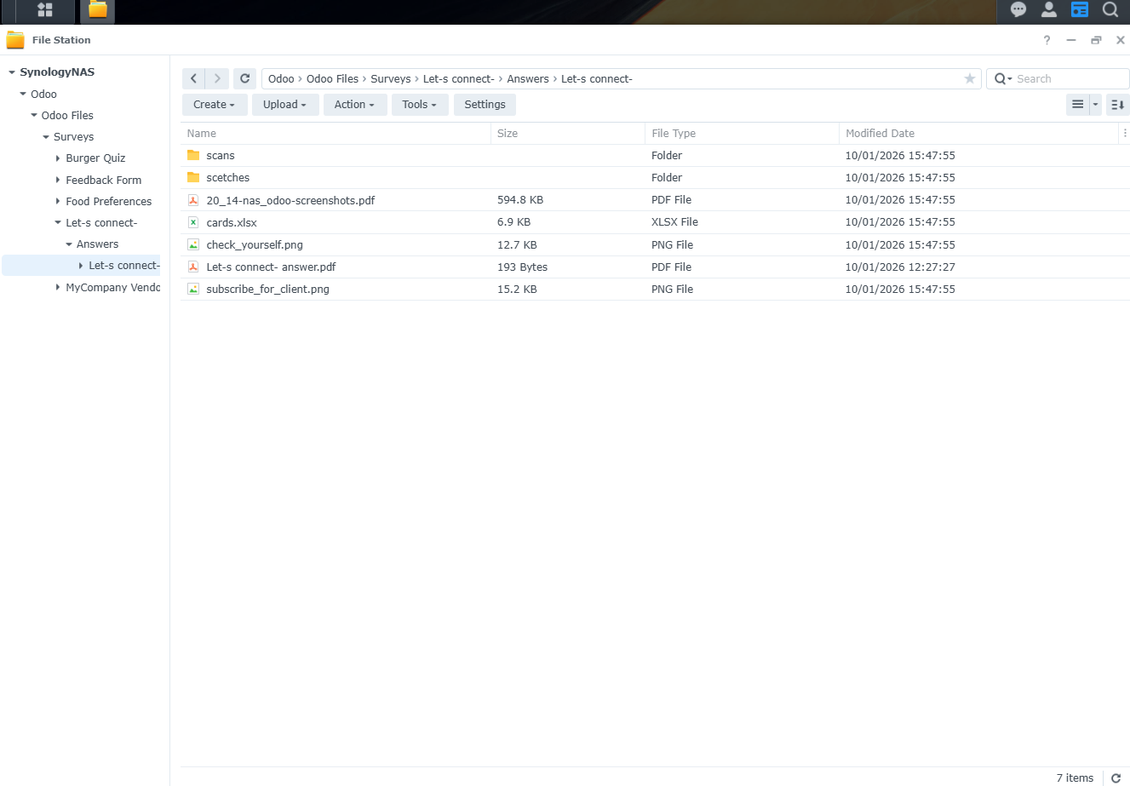Open the Create dropdown menu
Screen dimensions: 1130x786
pos(214,104)
